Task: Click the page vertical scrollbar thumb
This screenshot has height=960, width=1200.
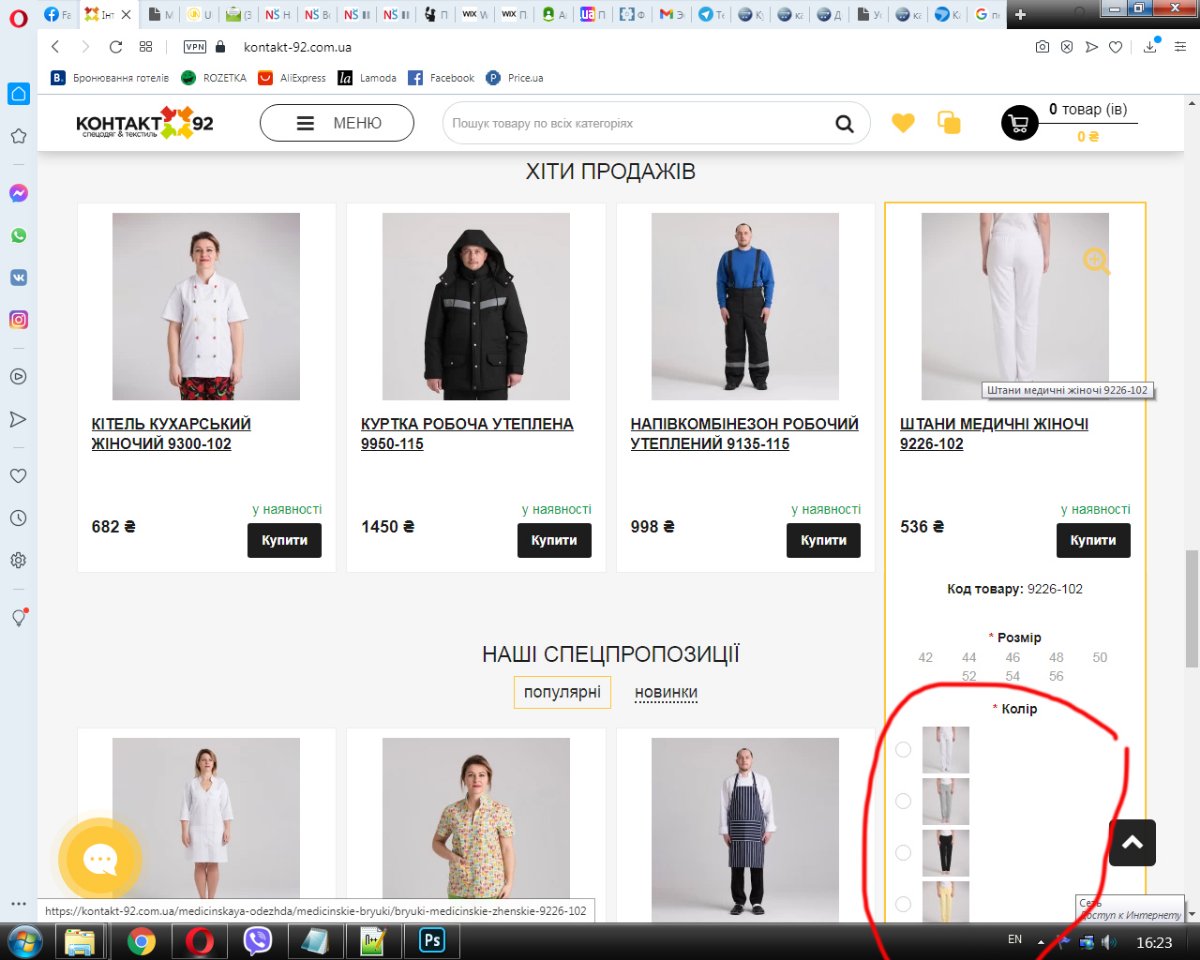Action: pos(1191,607)
